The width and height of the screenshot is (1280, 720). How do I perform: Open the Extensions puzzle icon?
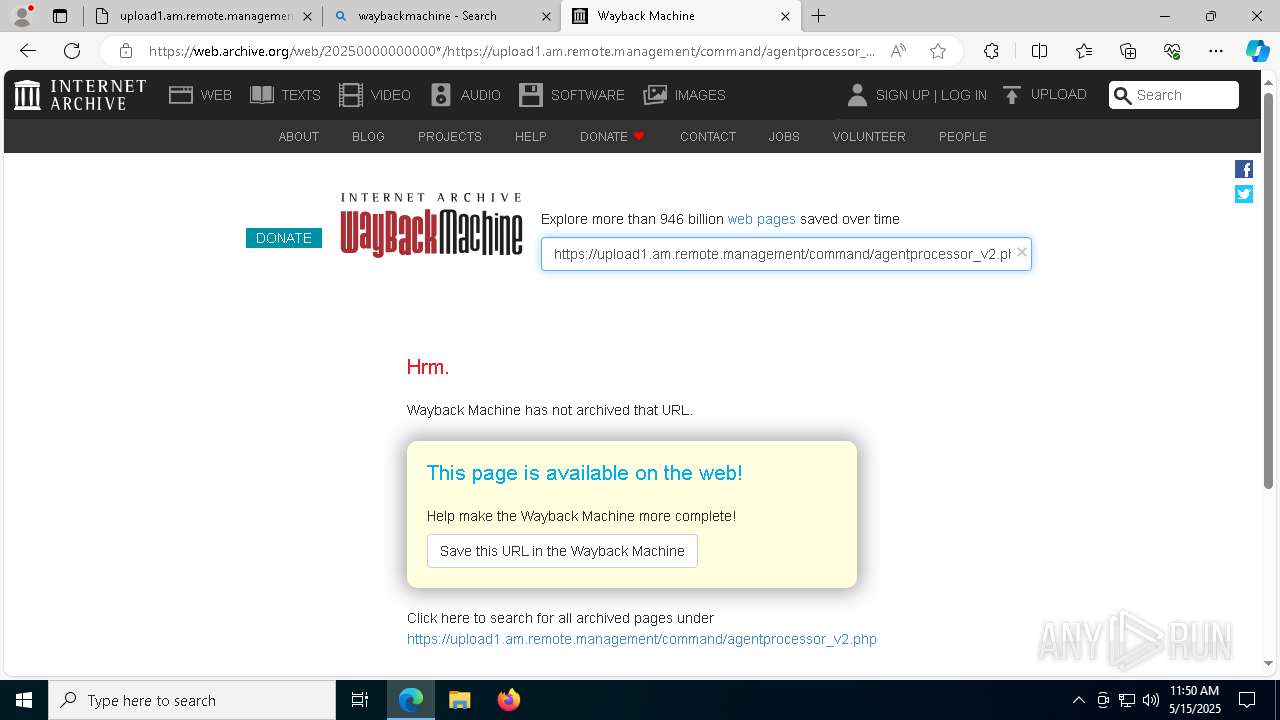[991, 51]
